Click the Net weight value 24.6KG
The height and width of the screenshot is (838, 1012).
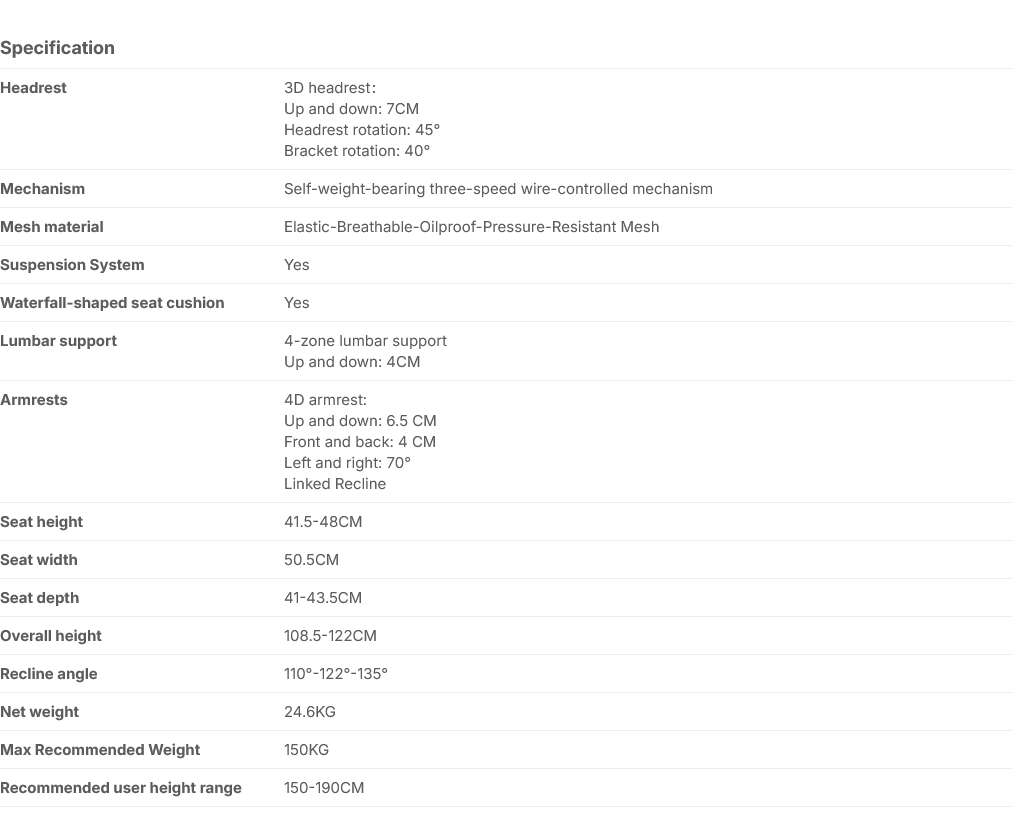tap(310, 712)
